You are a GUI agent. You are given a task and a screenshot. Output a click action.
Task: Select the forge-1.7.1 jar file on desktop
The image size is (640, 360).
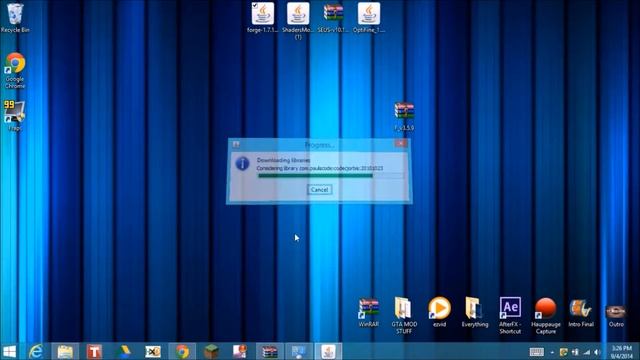coord(262,18)
